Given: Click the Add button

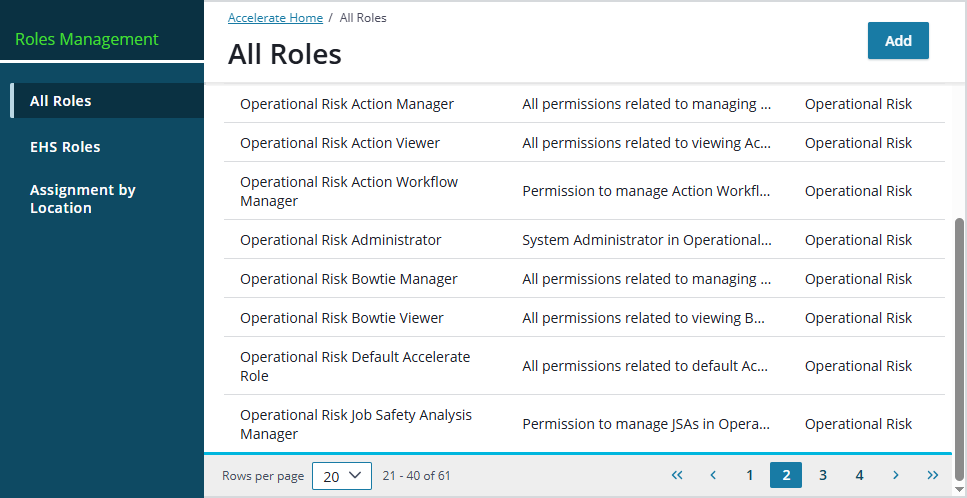Looking at the screenshot, I should point(898,41).
